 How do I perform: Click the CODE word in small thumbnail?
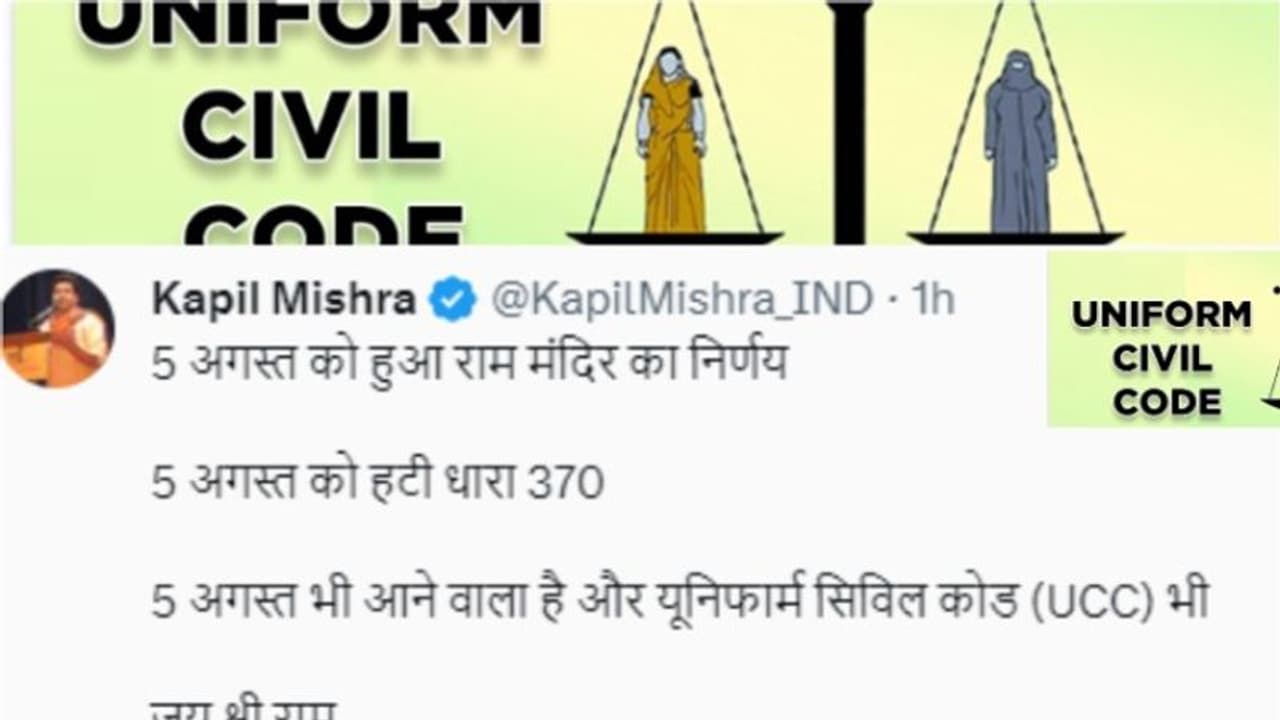coord(1167,402)
